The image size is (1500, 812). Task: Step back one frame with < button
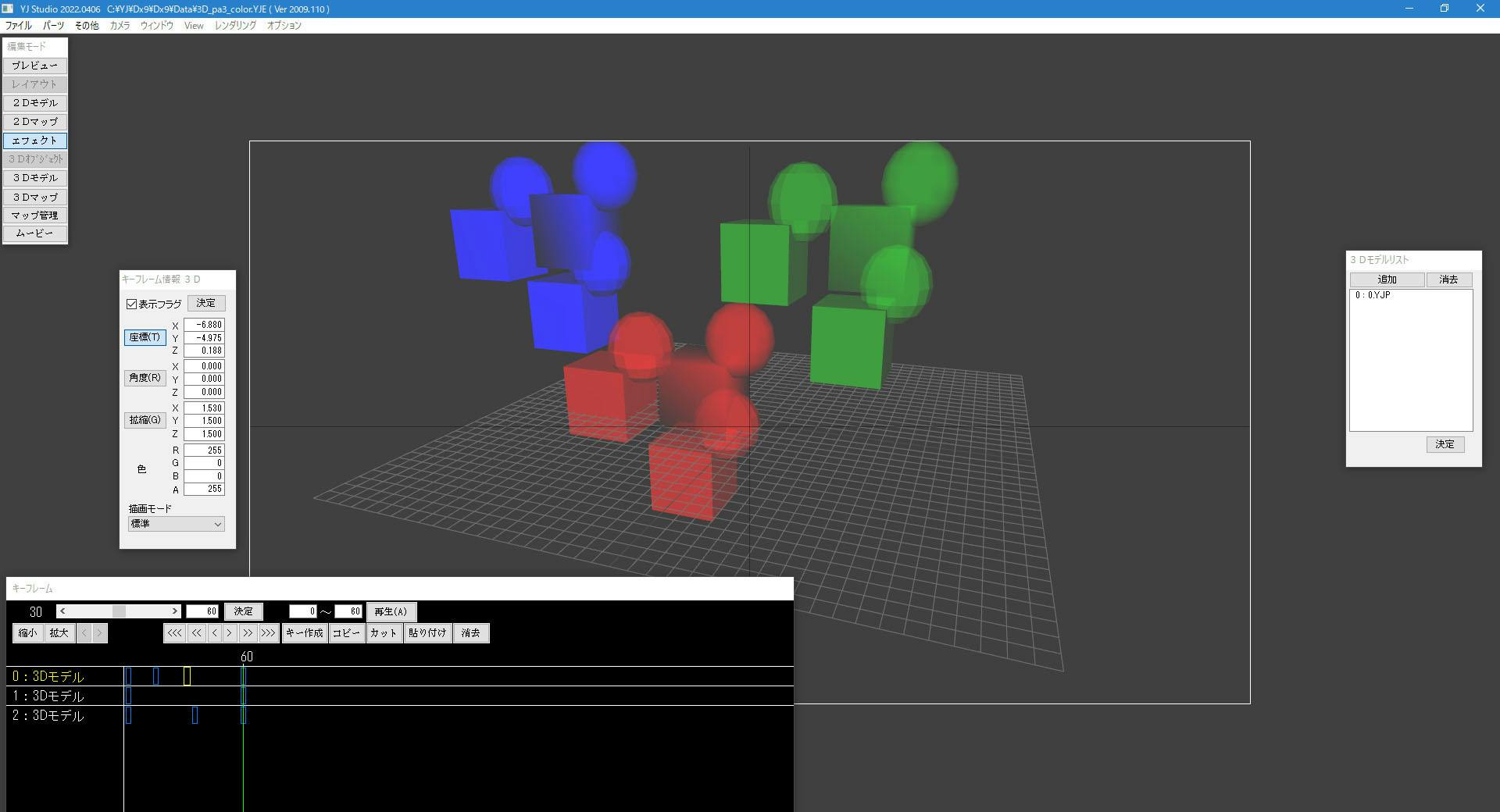[x=214, y=633]
